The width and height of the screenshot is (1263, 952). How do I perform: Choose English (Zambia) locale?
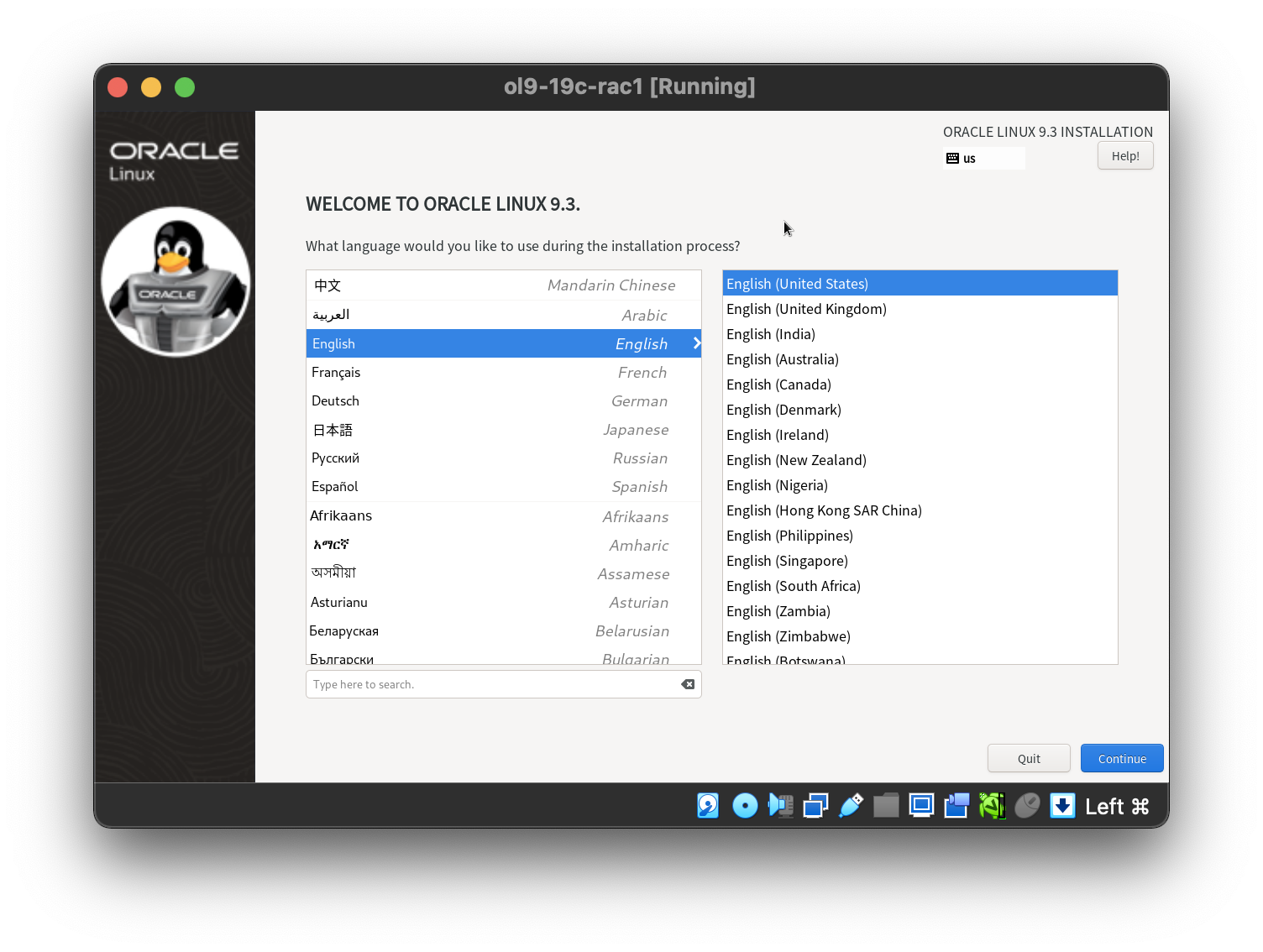coord(920,610)
